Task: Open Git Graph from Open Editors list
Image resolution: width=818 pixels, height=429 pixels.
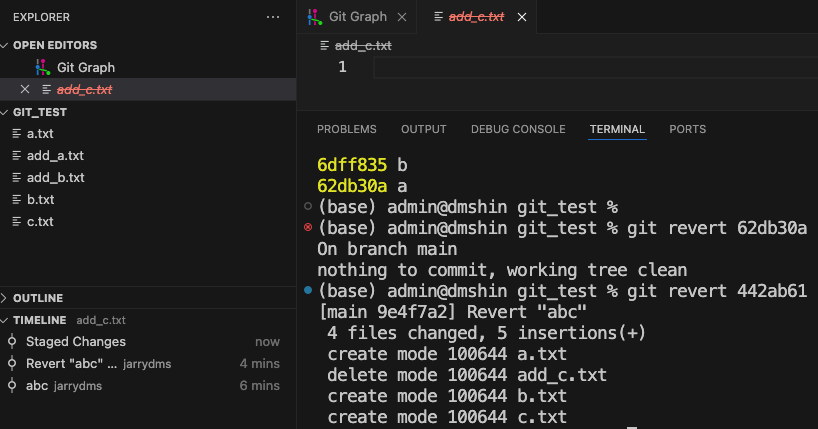Action: coord(148,67)
